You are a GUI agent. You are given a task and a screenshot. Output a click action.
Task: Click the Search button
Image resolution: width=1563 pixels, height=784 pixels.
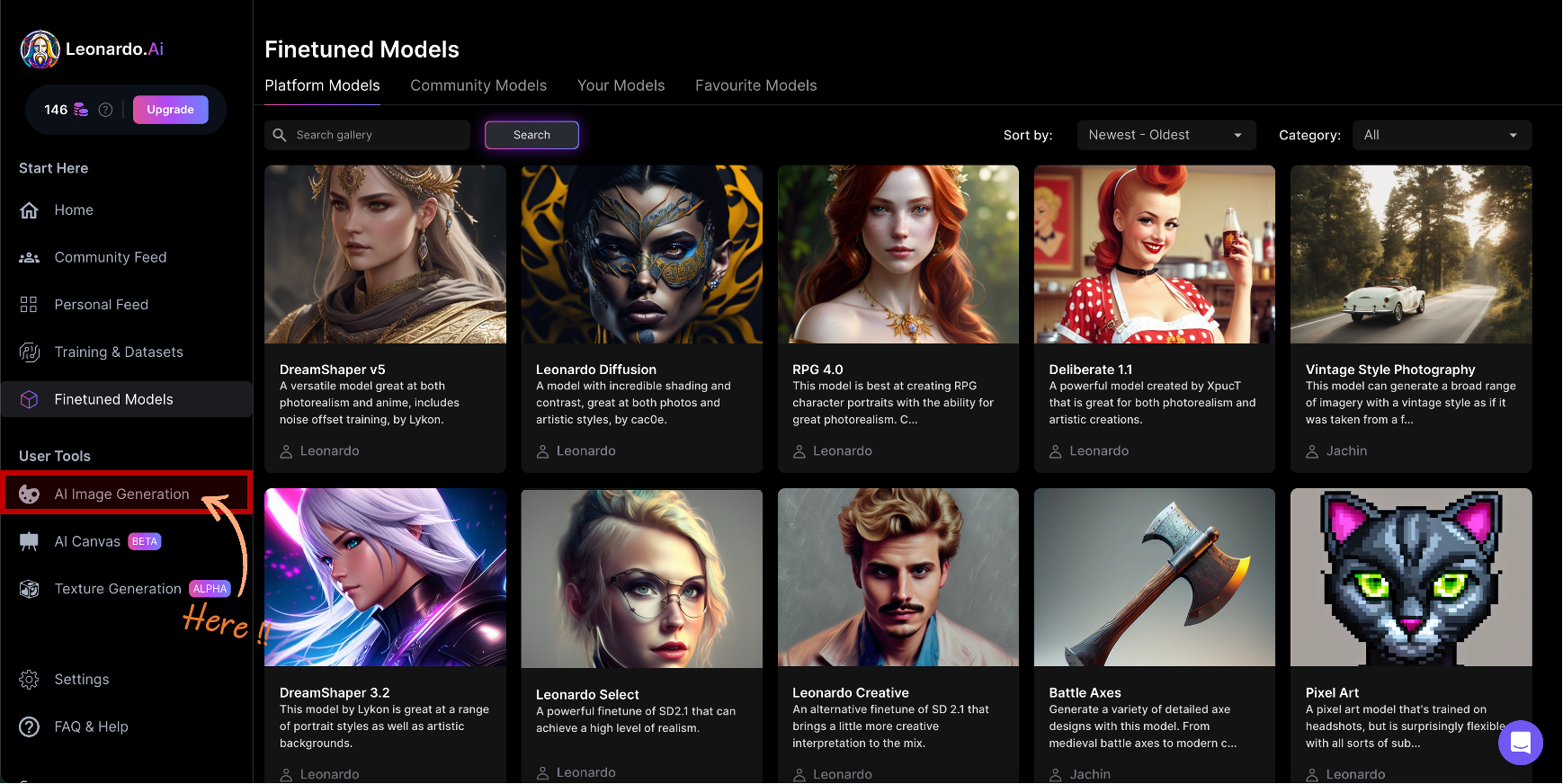point(531,135)
